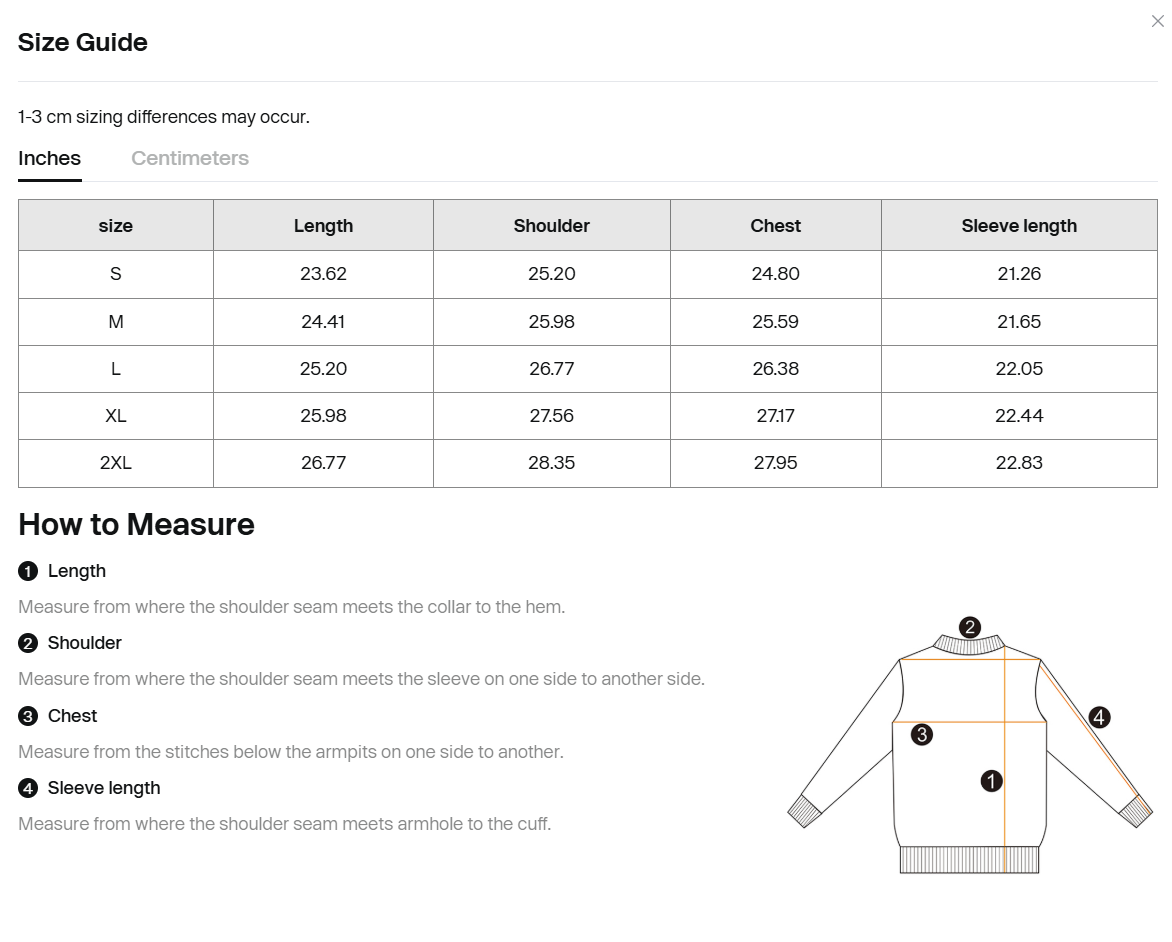
Task: Select the 2XL size row label
Action: tap(116, 463)
